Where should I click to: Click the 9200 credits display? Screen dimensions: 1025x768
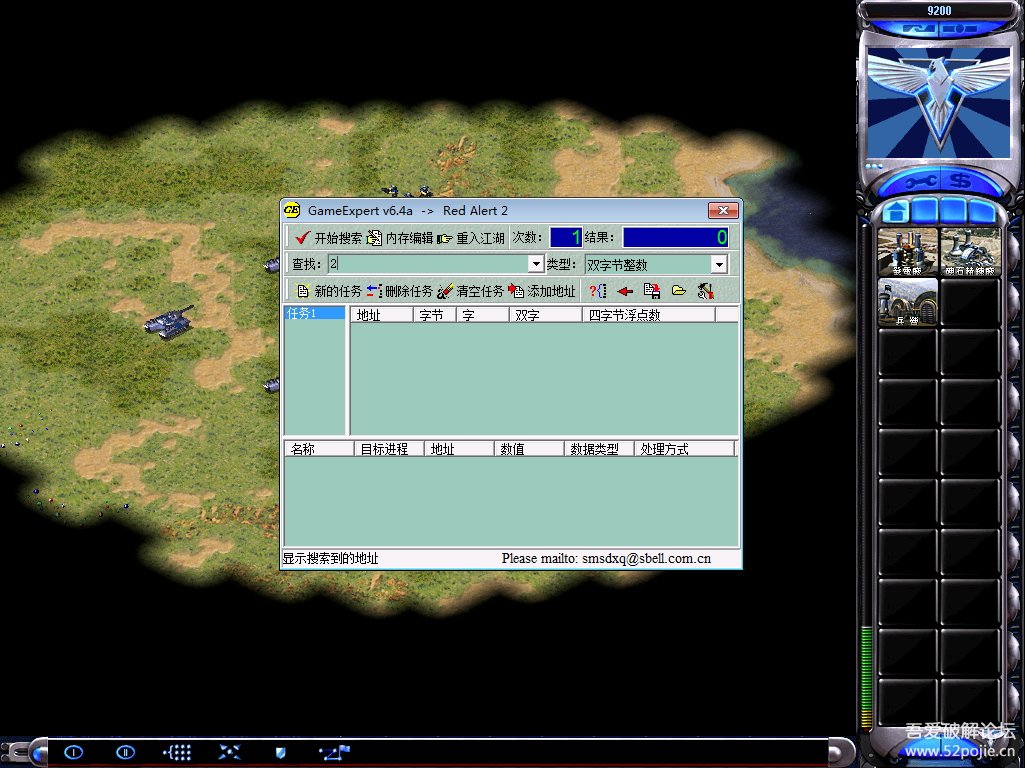939,10
